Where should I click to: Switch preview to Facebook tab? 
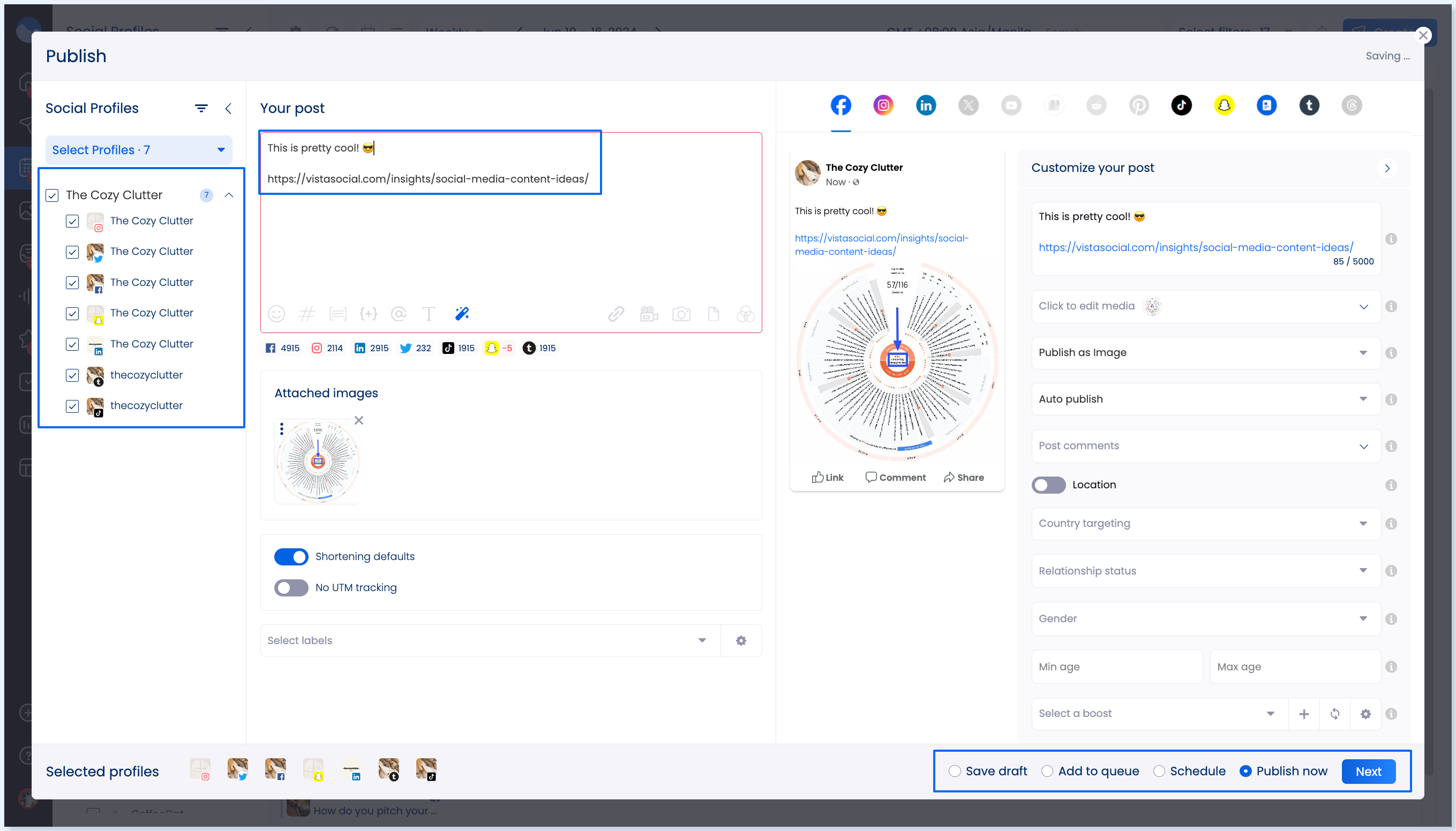(x=840, y=105)
